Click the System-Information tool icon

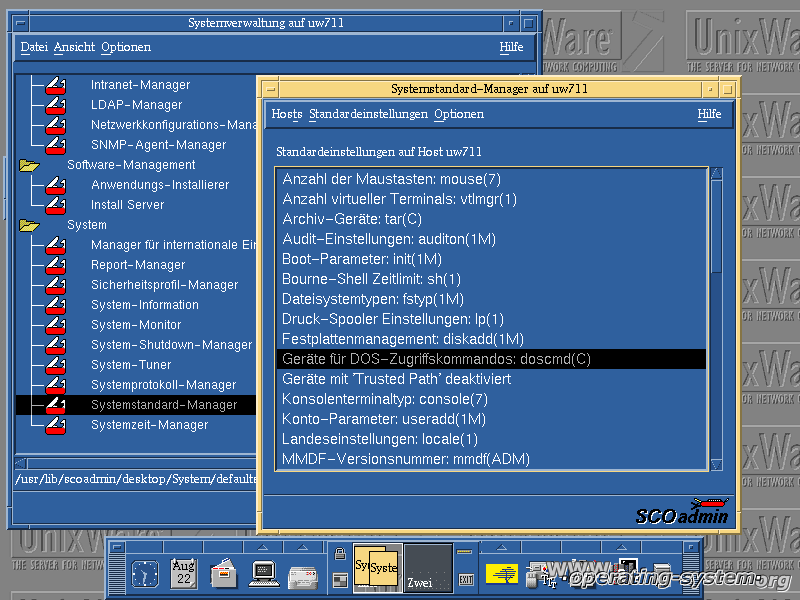tap(55, 305)
